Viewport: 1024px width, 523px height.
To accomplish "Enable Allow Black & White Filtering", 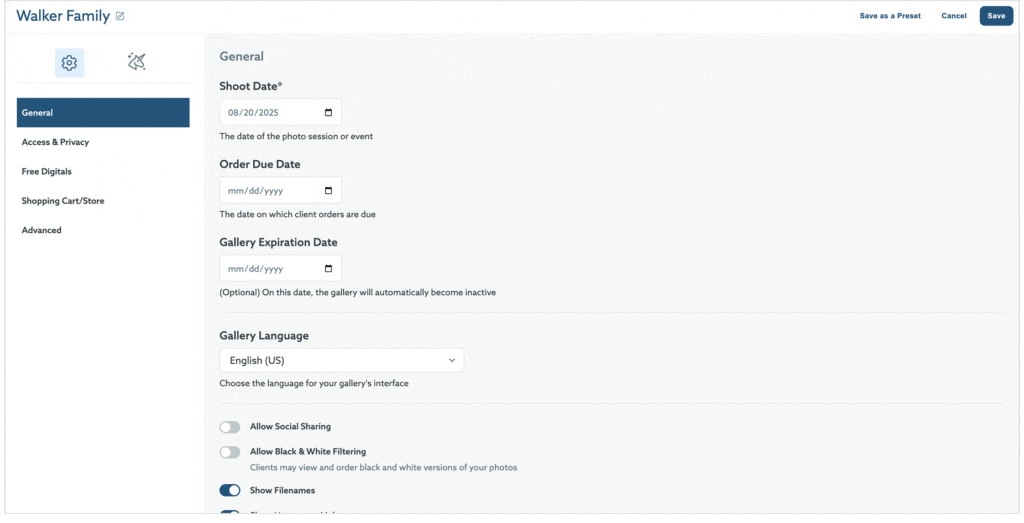I will [x=230, y=452].
